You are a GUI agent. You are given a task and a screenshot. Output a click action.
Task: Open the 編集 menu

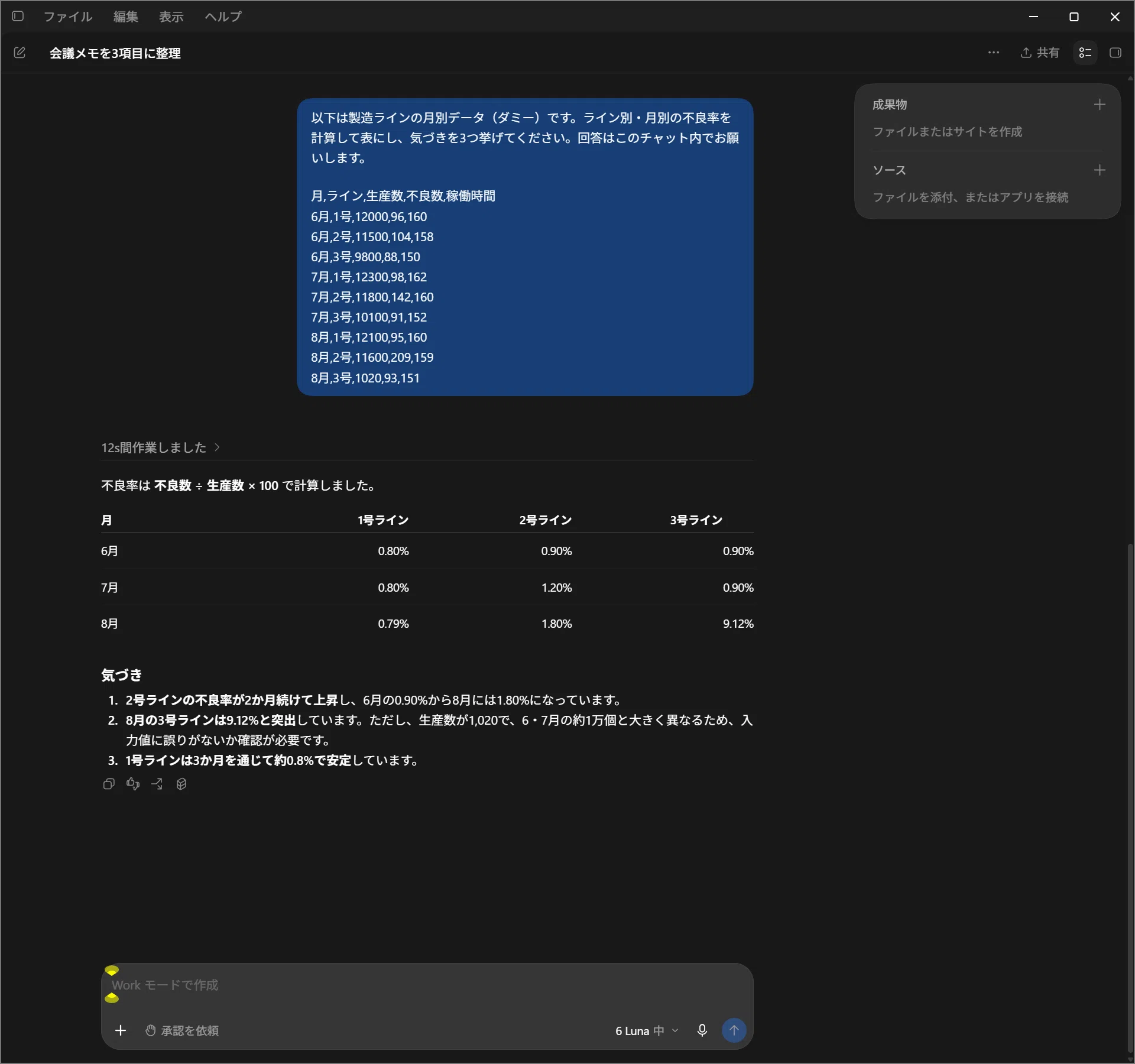click(x=125, y=17)
